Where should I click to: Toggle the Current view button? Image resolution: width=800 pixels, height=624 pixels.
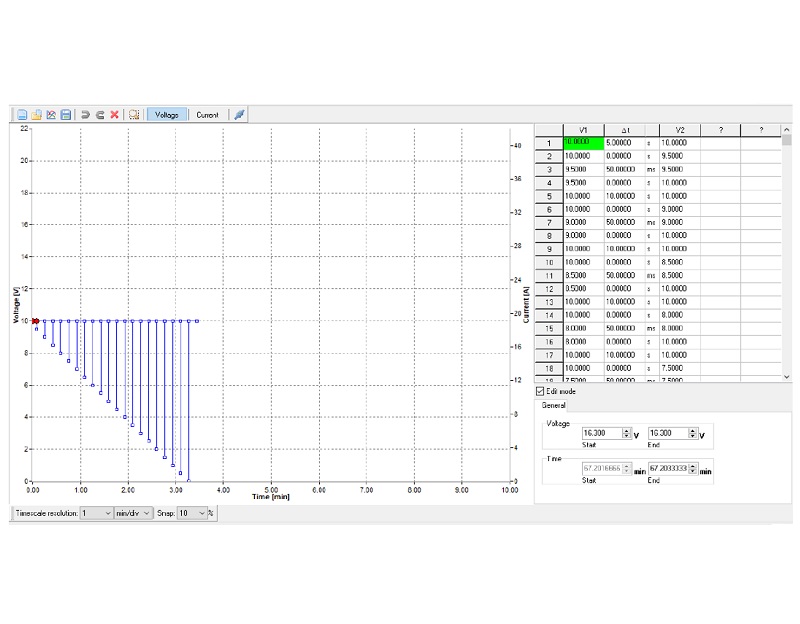click(207, 115)
